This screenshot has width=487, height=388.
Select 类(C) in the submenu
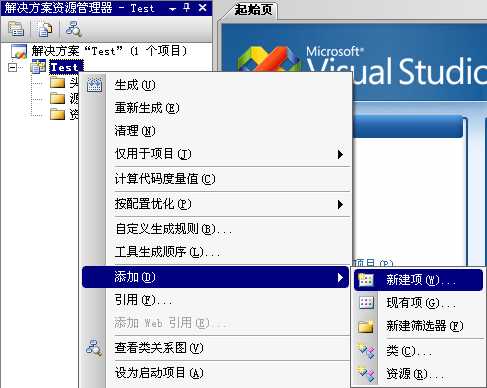tap(418, 351)
